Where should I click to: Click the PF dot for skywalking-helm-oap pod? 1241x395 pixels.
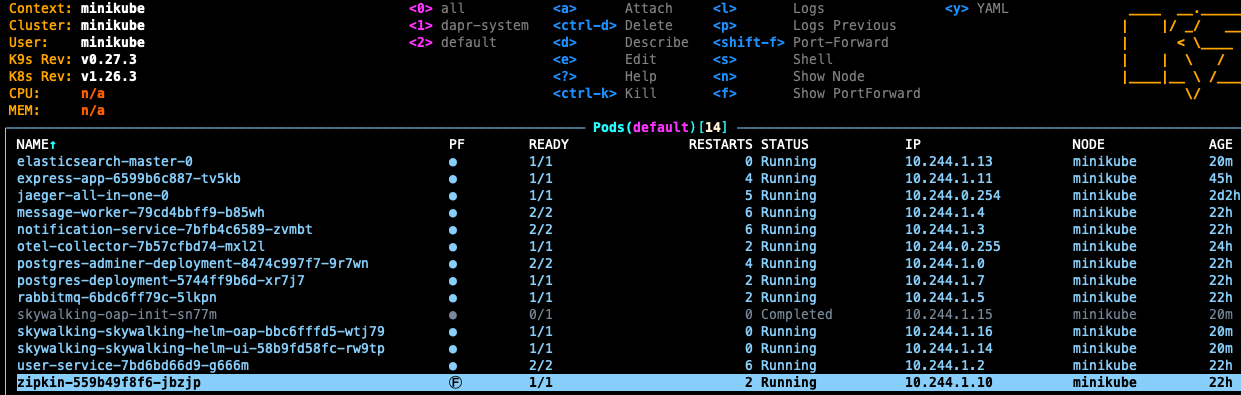(x=454, y=332)
